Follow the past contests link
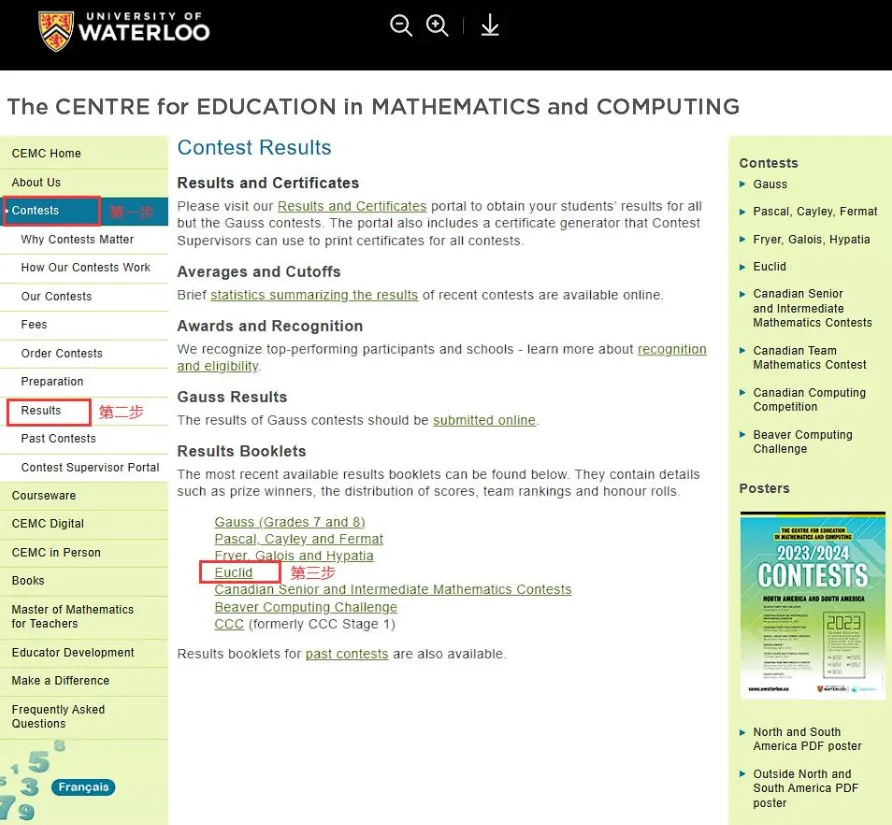The image size is (892, 825). (x=347, y=654)
